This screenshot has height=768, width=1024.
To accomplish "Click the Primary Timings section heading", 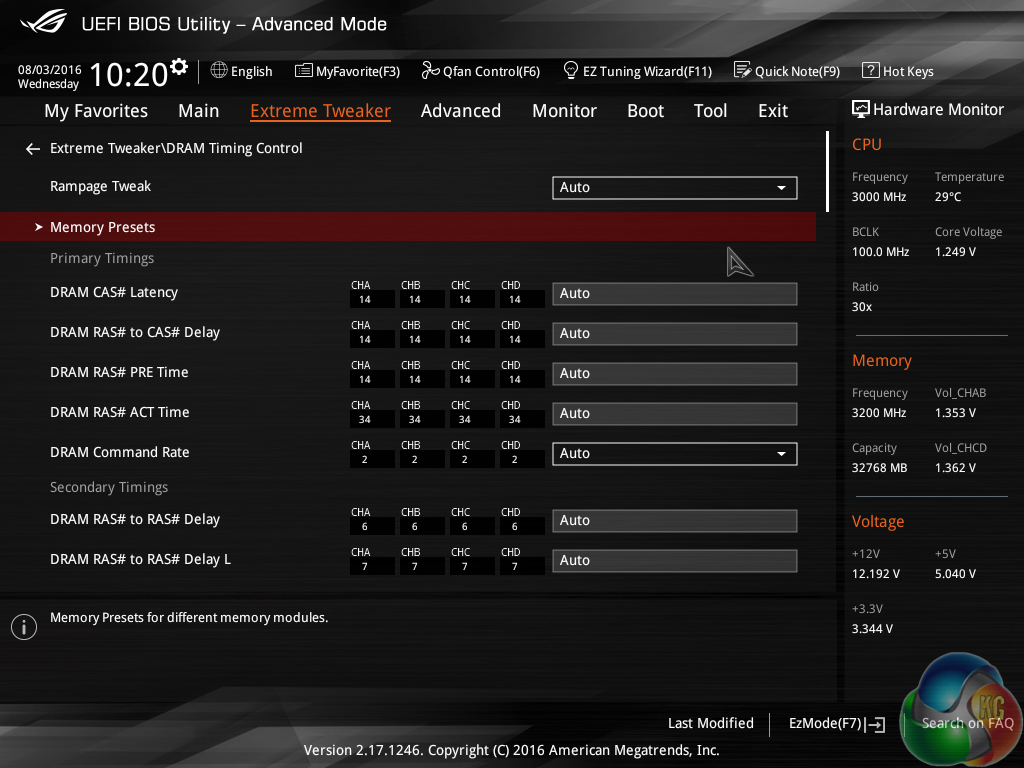I will click(102, 258).
